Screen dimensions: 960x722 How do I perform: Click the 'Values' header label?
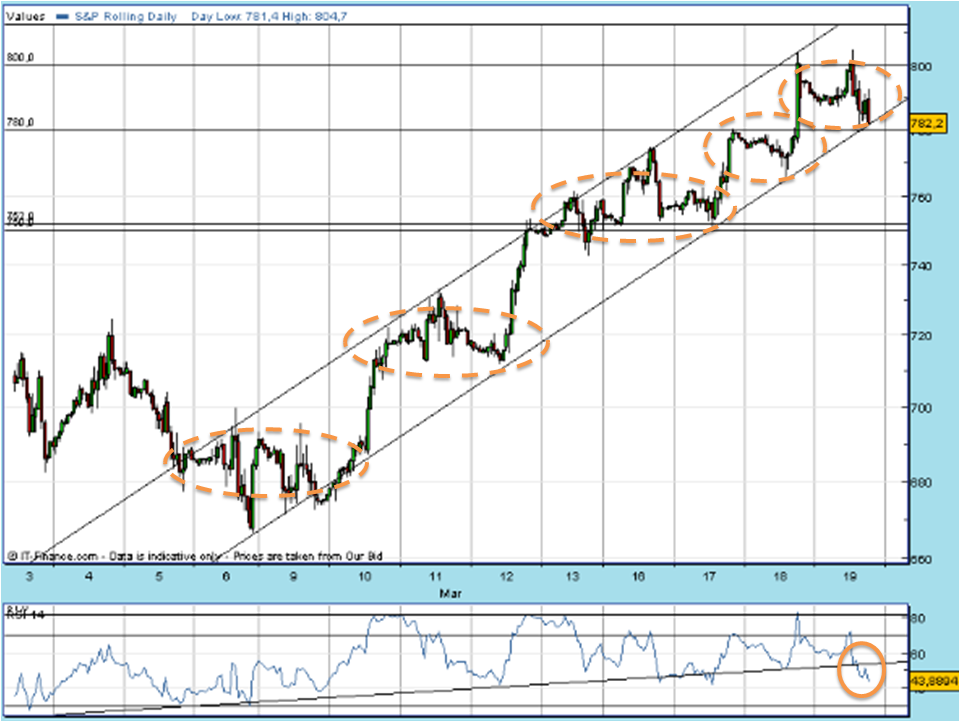click(26, 17)
